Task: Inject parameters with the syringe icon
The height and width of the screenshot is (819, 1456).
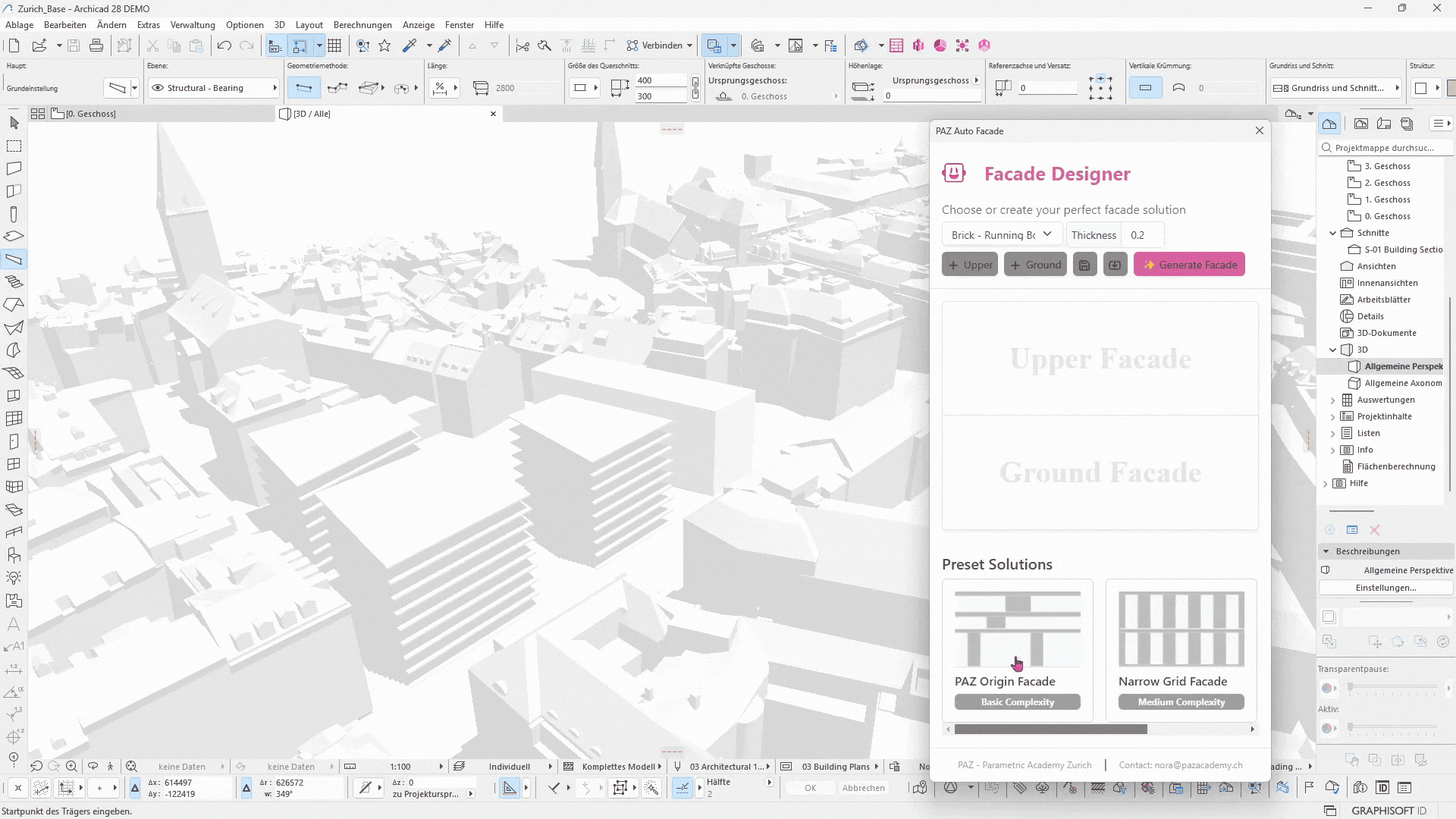Action: tap(445, 45)
